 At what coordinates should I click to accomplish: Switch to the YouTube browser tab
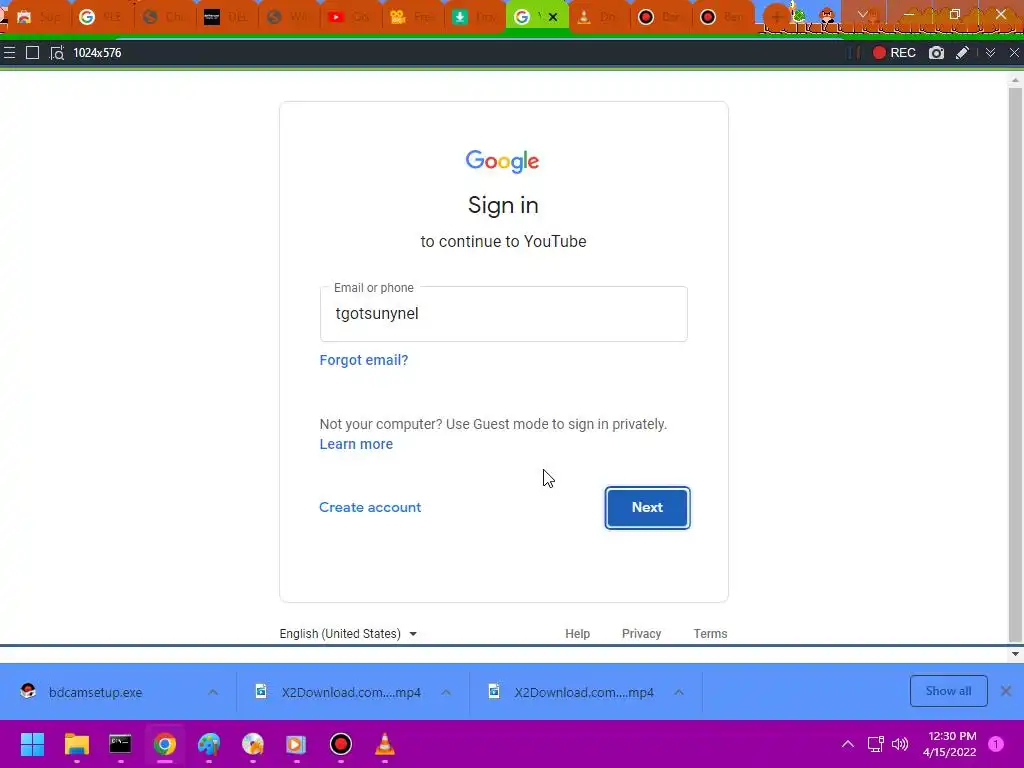349,17
